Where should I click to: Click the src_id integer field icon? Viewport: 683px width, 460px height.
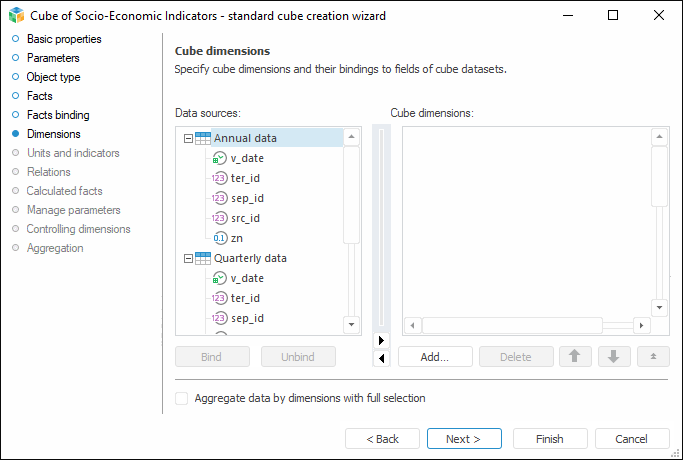pos(220,218)
